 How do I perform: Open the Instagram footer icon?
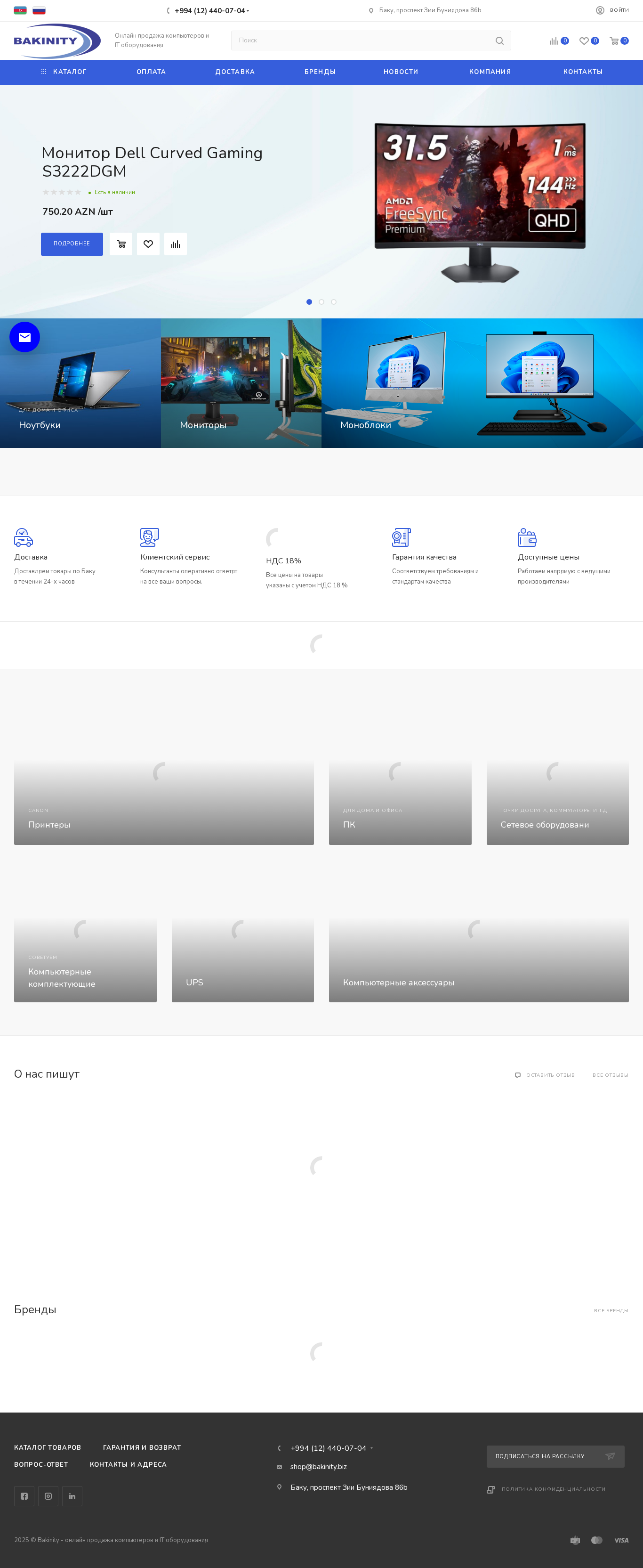[48, 1496]
